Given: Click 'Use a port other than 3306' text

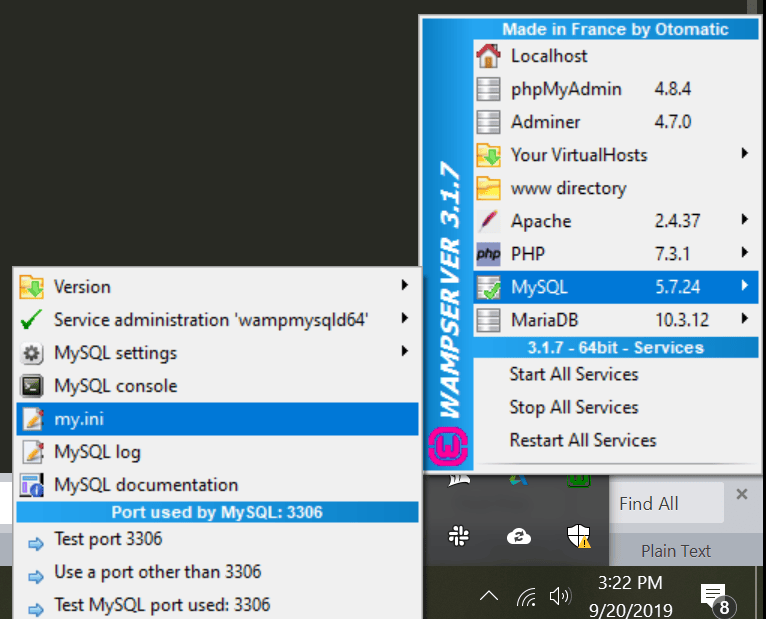Looking at the screenshot, I should click(x=157, y=572).
